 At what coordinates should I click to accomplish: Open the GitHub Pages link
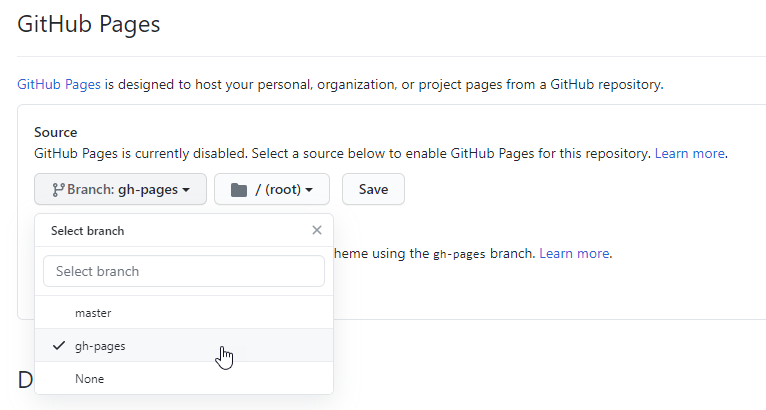point(59,84)
